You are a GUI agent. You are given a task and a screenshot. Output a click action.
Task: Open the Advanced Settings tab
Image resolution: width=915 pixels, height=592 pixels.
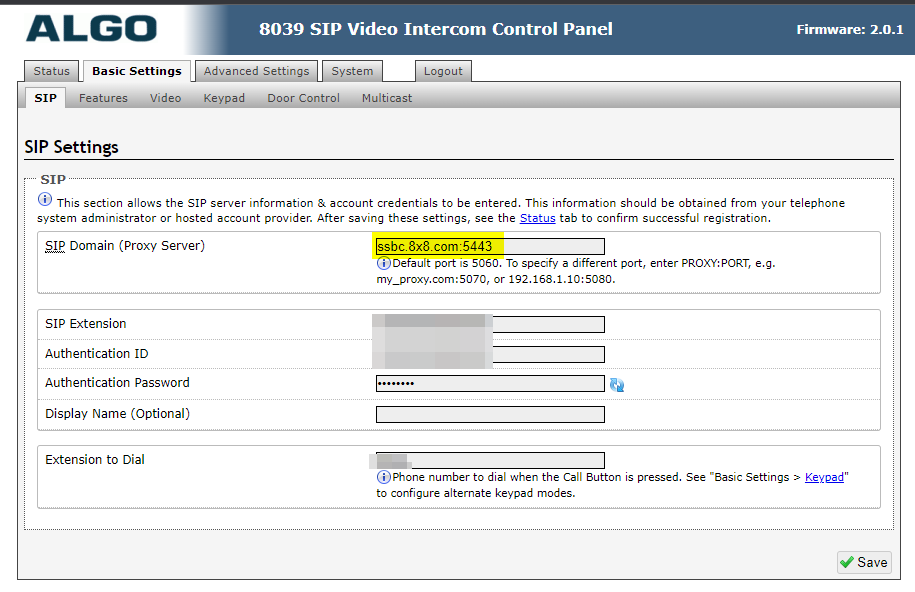tap(256, 71)
